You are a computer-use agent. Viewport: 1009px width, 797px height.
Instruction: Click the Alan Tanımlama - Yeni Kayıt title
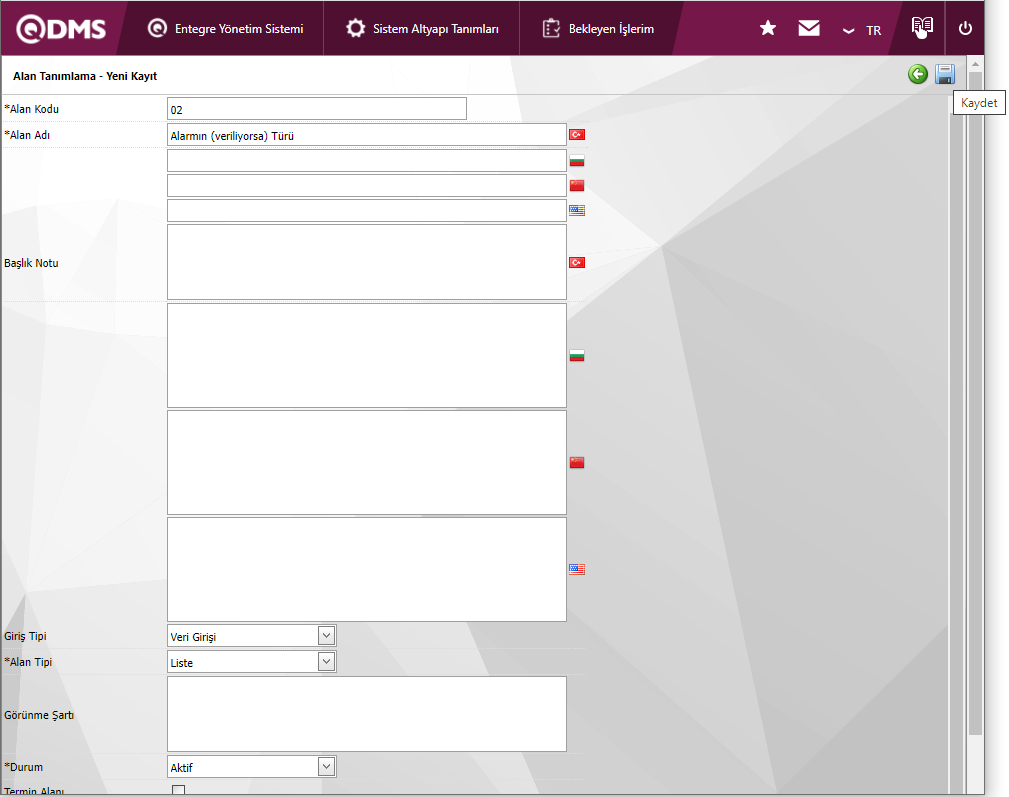click(x=85, y=76)
